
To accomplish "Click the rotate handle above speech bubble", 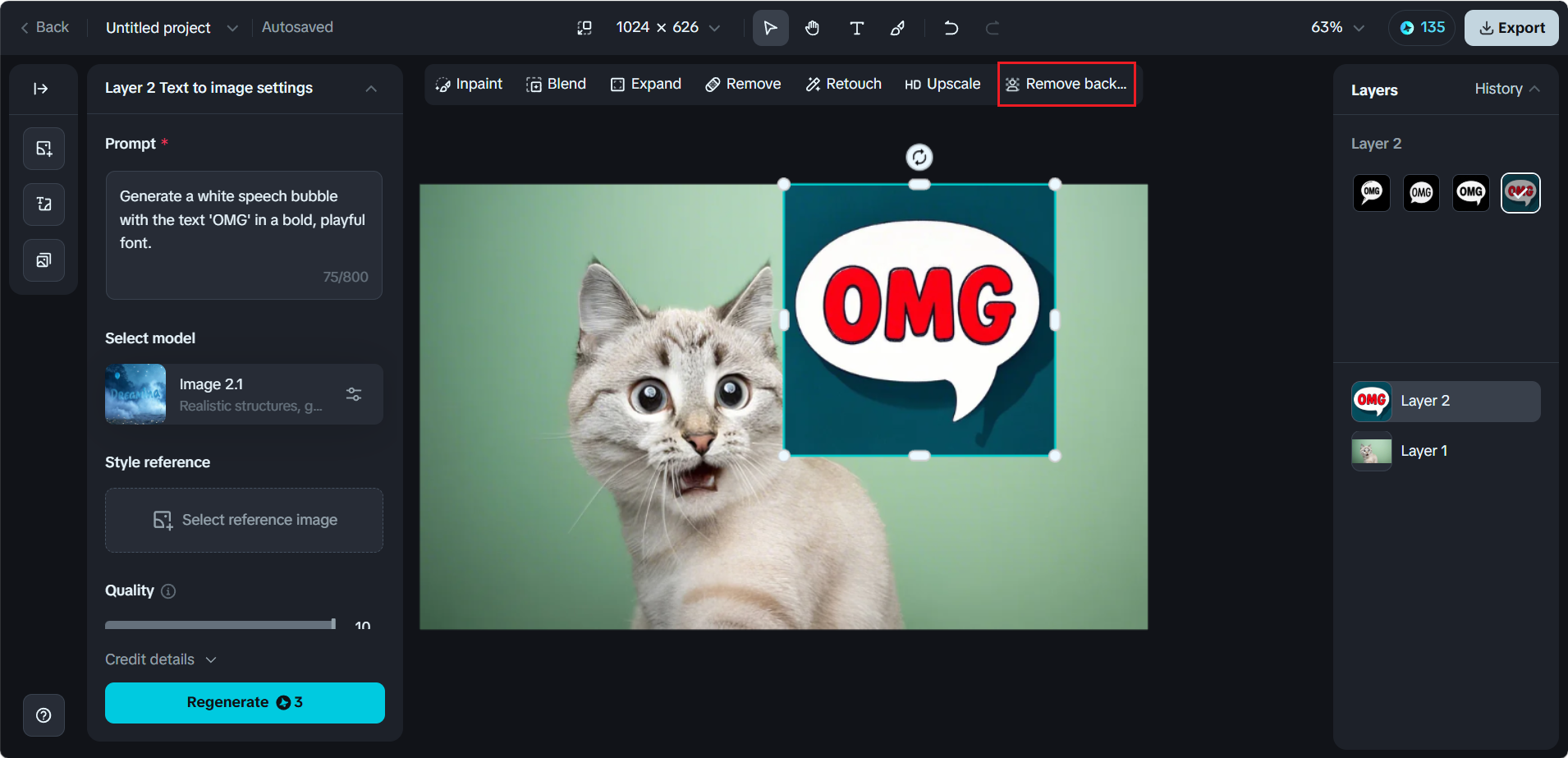I will point(919,157).
